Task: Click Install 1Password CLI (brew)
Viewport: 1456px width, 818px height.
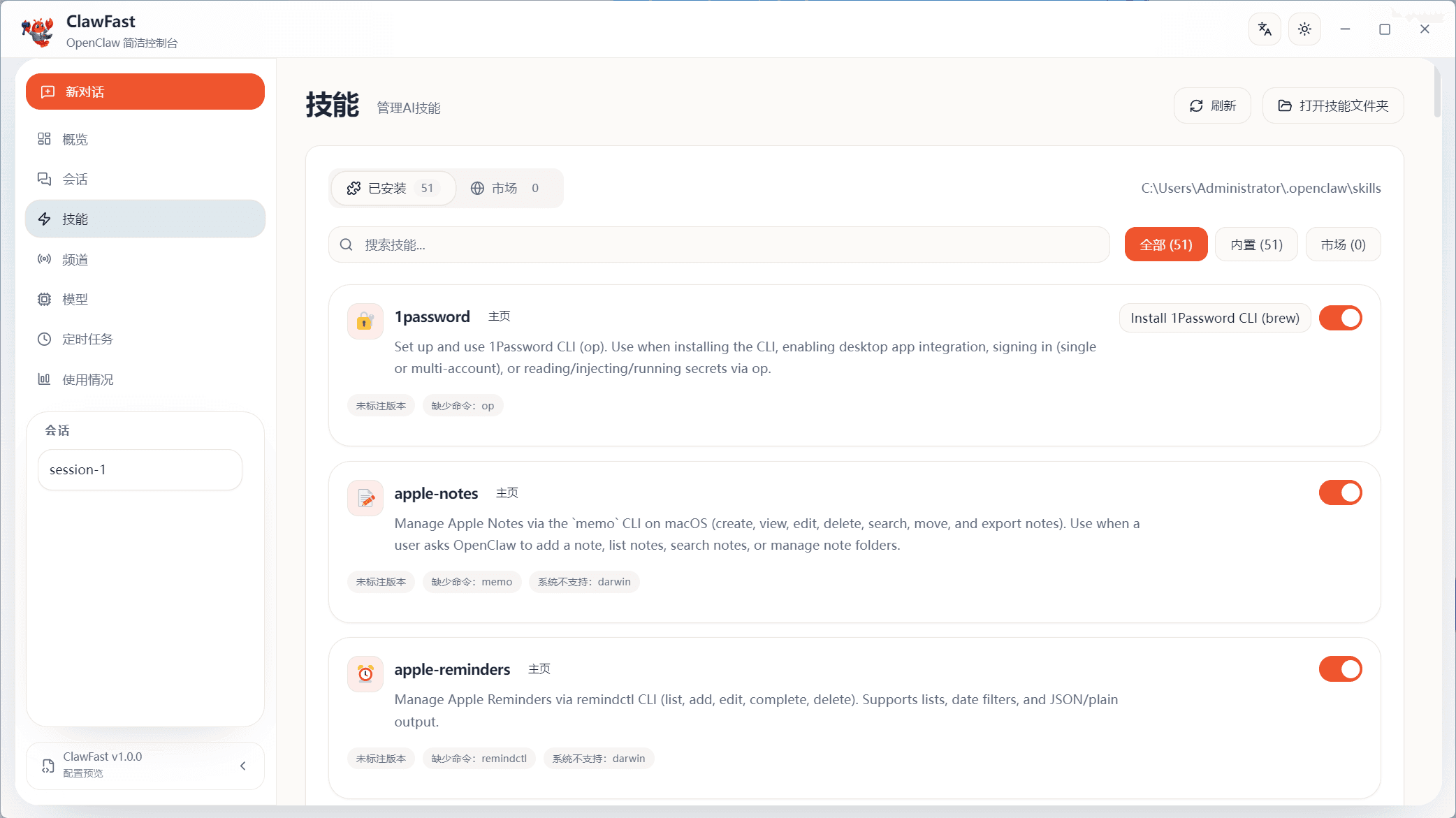Action: (1214, 318)
